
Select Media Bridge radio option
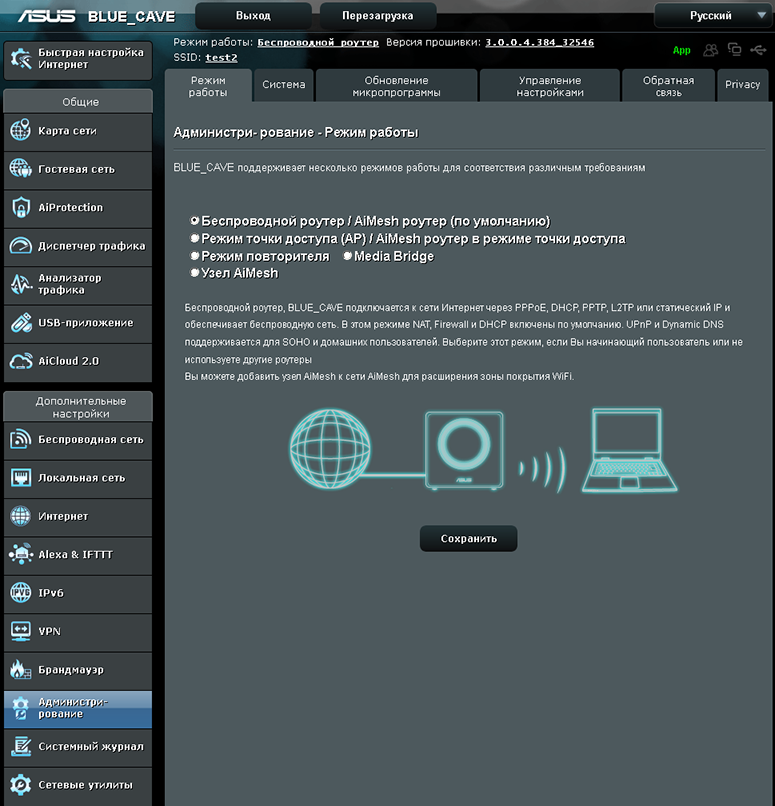click(x=347, y=255)
